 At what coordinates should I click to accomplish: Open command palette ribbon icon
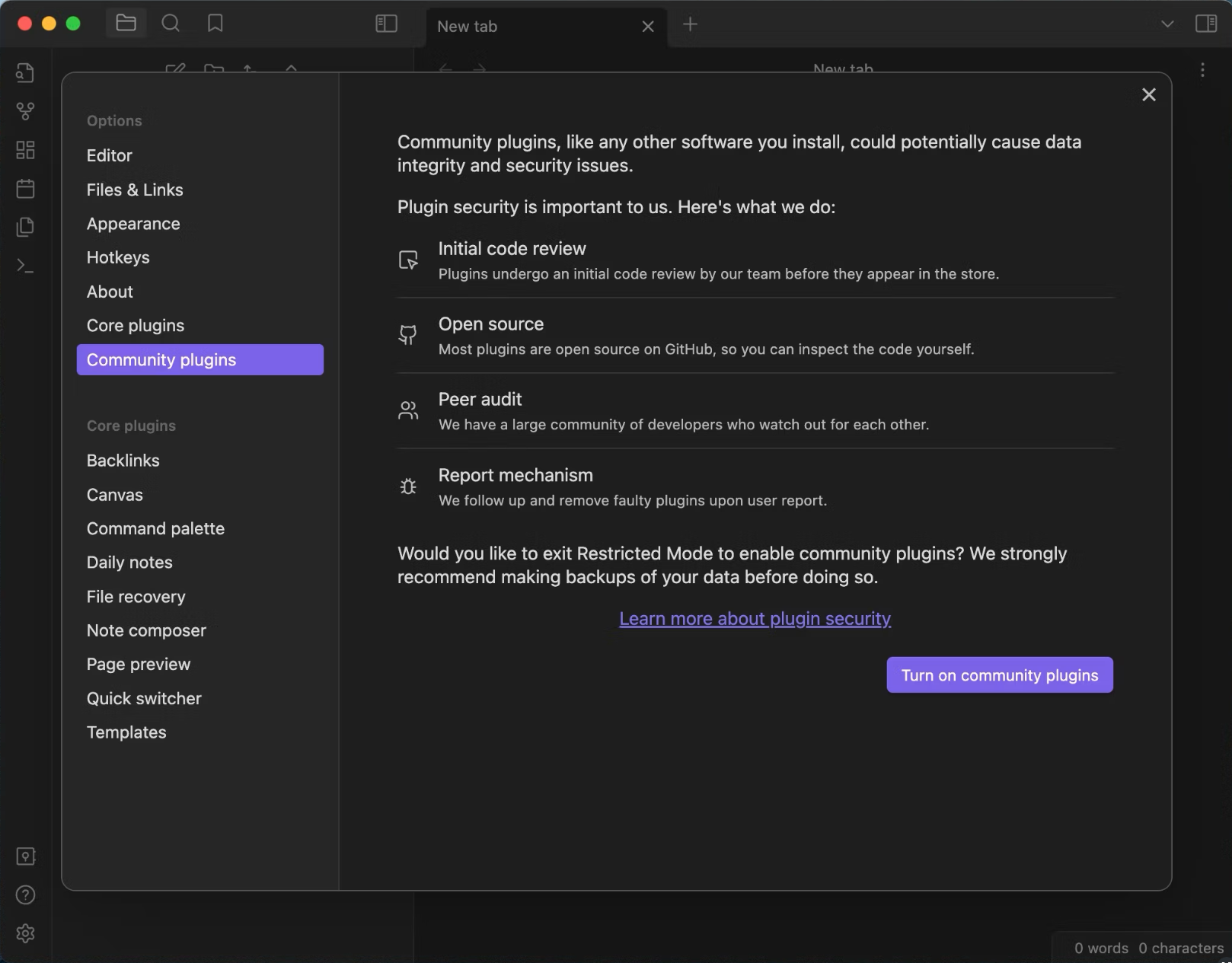pos(25,266)
